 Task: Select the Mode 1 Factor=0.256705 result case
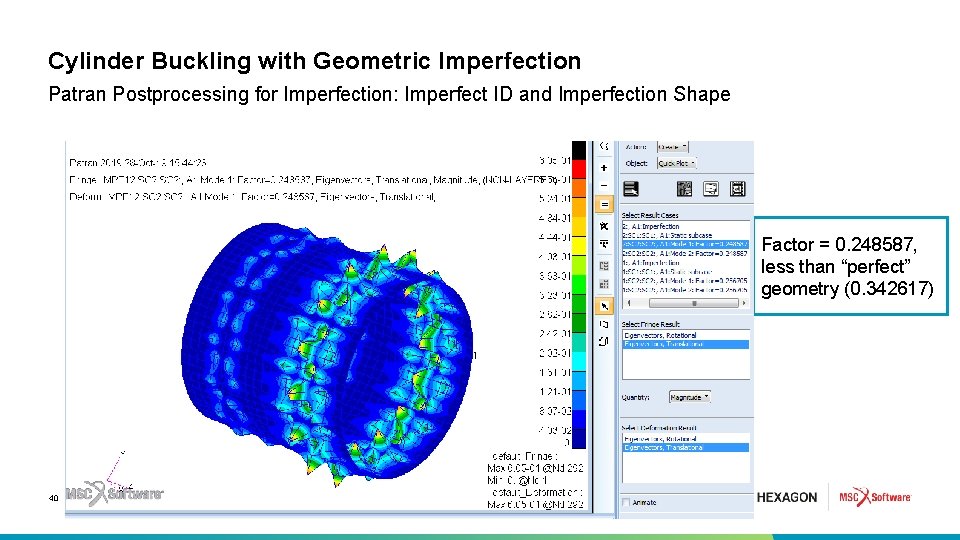(685, 280)
